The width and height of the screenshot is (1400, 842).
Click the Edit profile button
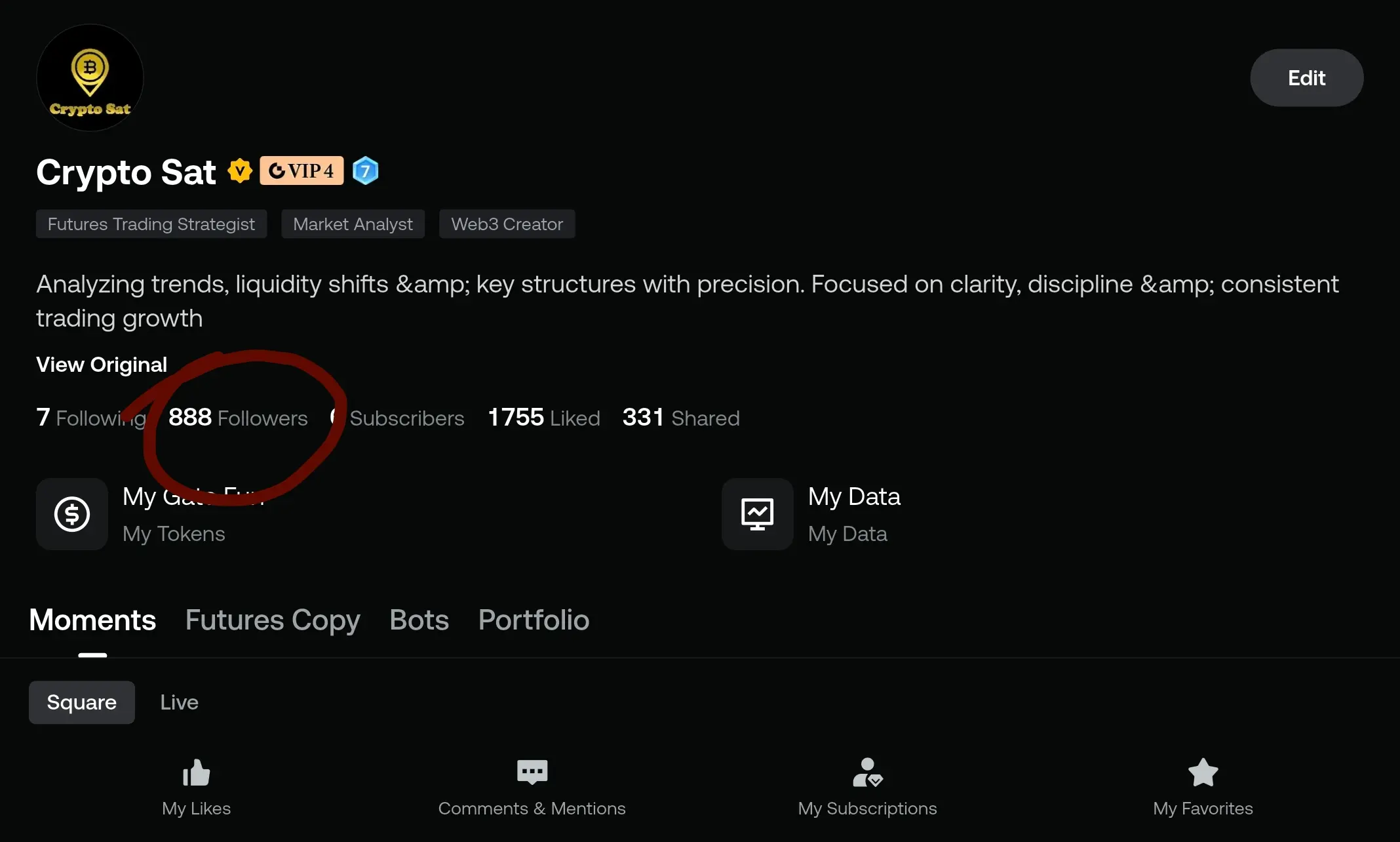tap(1306, 77)
